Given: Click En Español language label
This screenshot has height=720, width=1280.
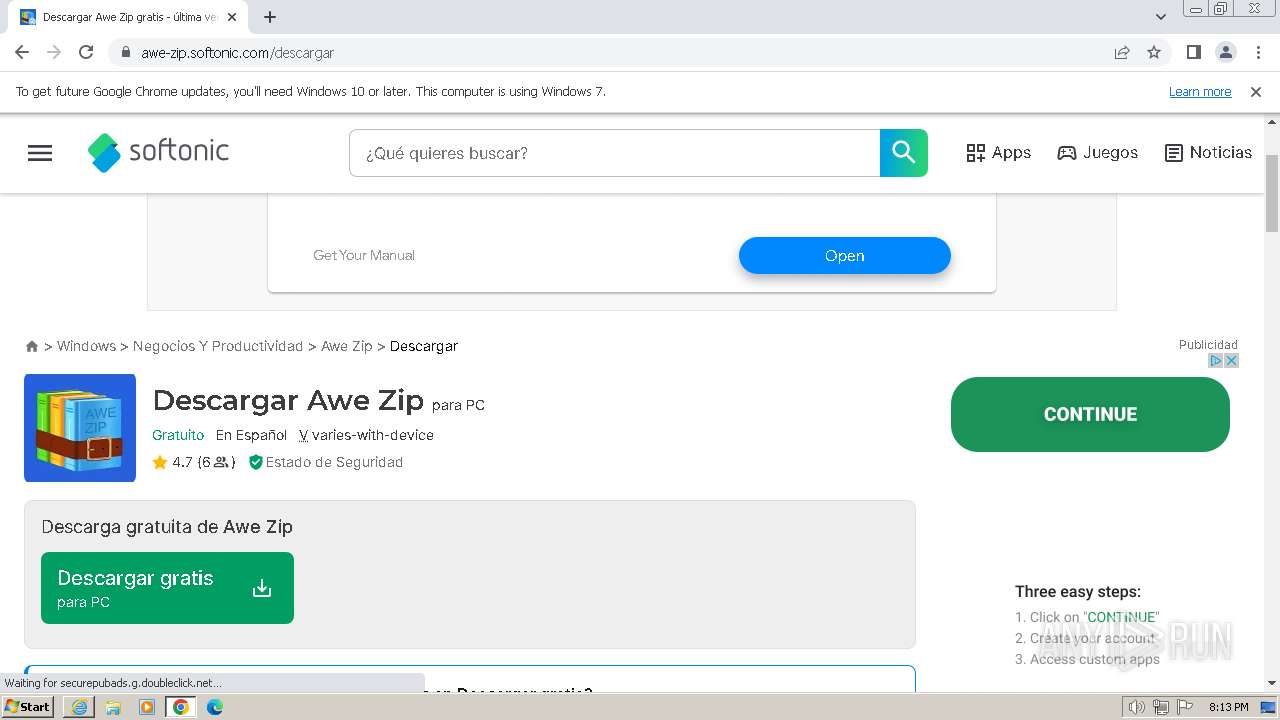Looking at the screenshot, I should tap(251, 435).
